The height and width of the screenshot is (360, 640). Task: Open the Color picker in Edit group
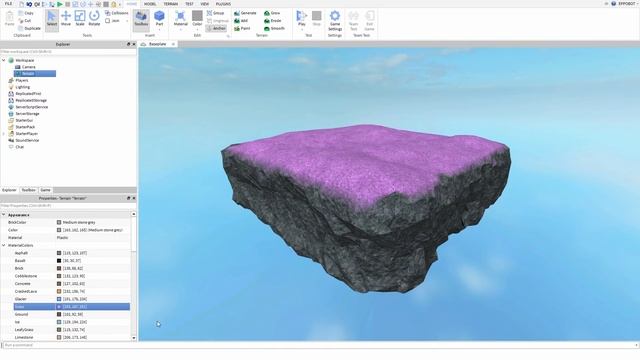(x=197, y=19)
